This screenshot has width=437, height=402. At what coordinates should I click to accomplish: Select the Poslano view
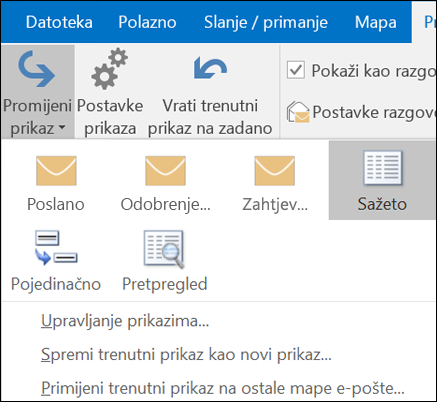tap(56, 183)
